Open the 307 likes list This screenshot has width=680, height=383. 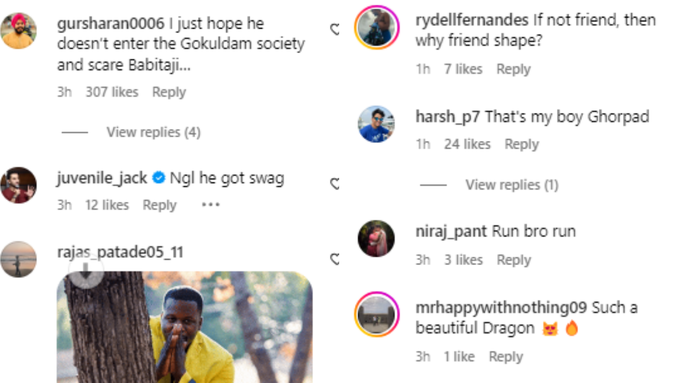coord(112,92)
